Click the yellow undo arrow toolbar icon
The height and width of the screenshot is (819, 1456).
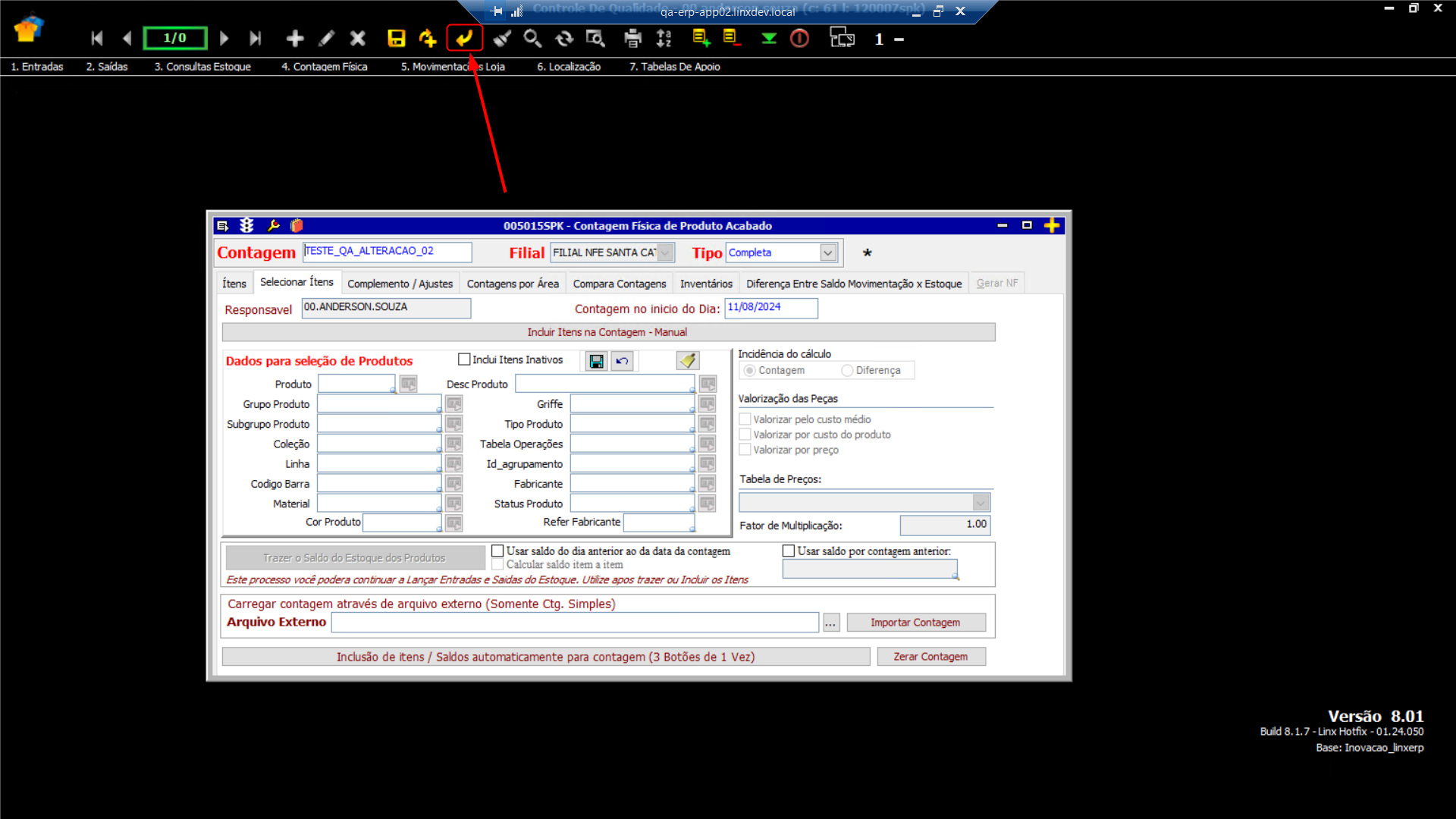tap(464, 38)
